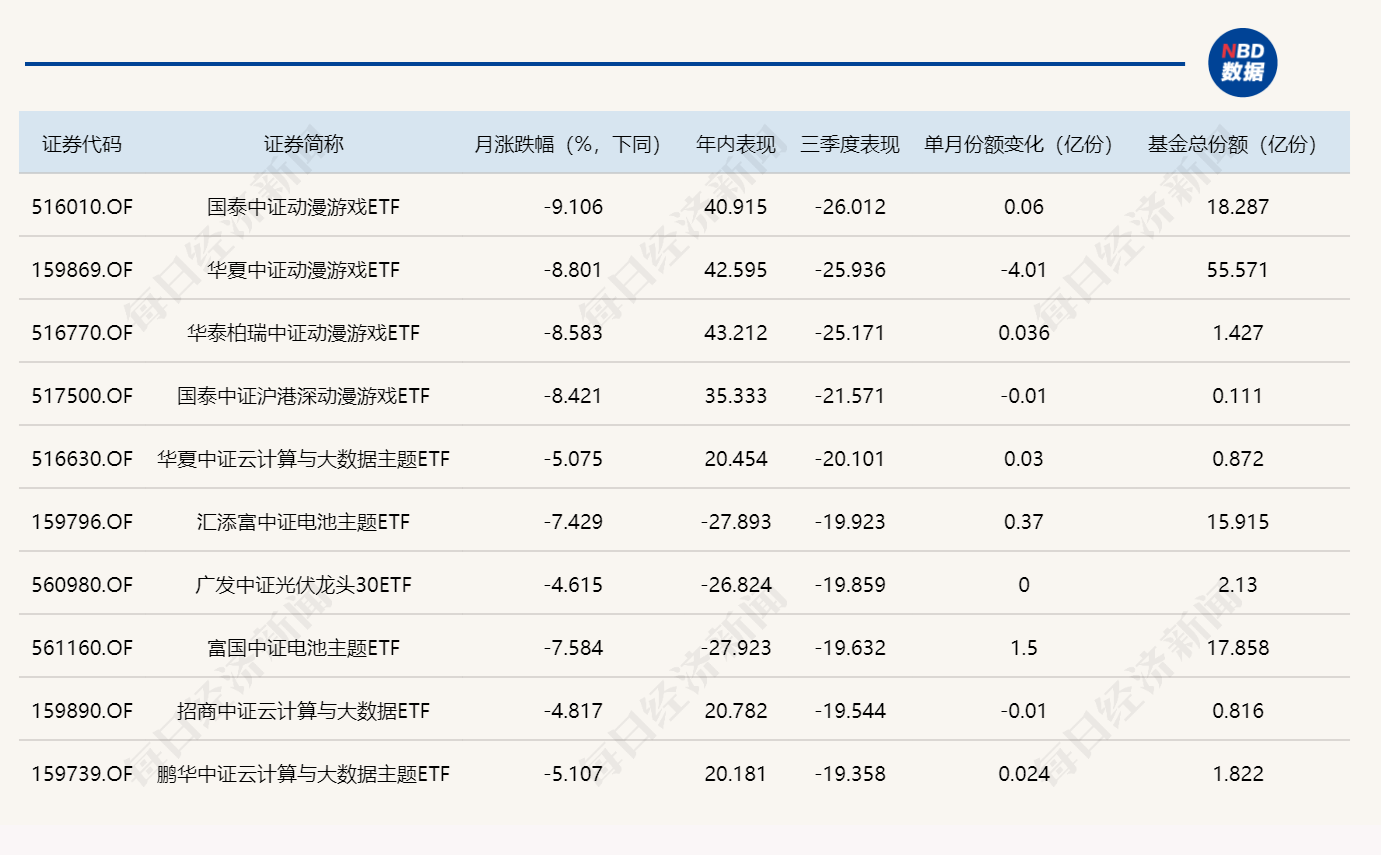Click the NBD 数据 logo
The image size is (1381, 855).
tap(1244, 62)
